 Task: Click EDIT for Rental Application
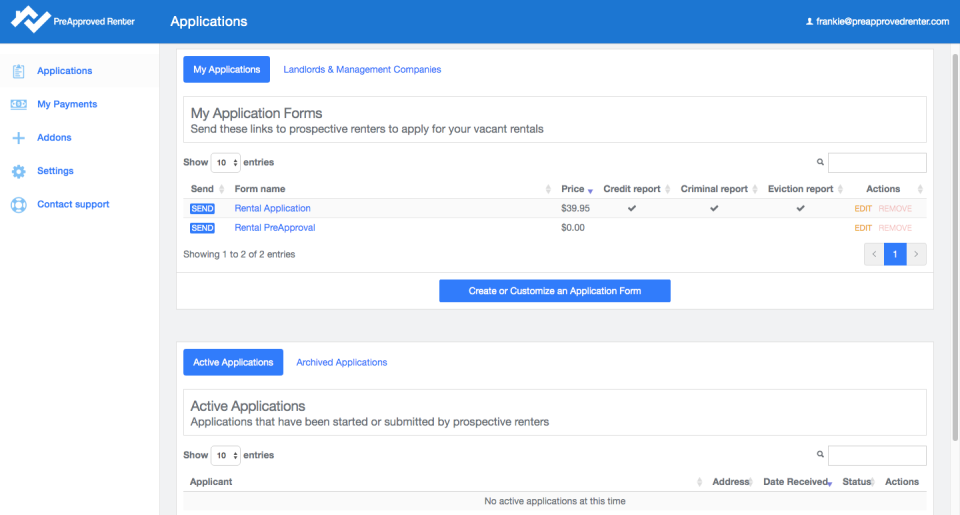click(863, 209)
